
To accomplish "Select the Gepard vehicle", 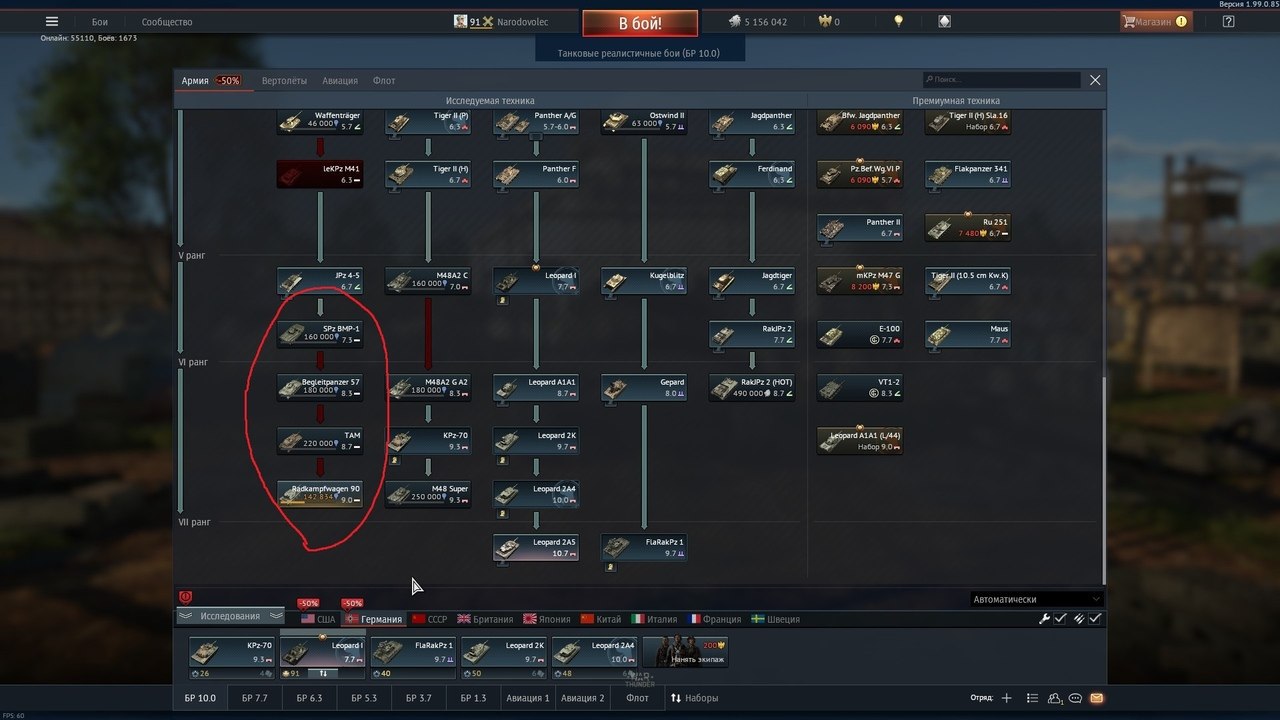I will [644, 387].
